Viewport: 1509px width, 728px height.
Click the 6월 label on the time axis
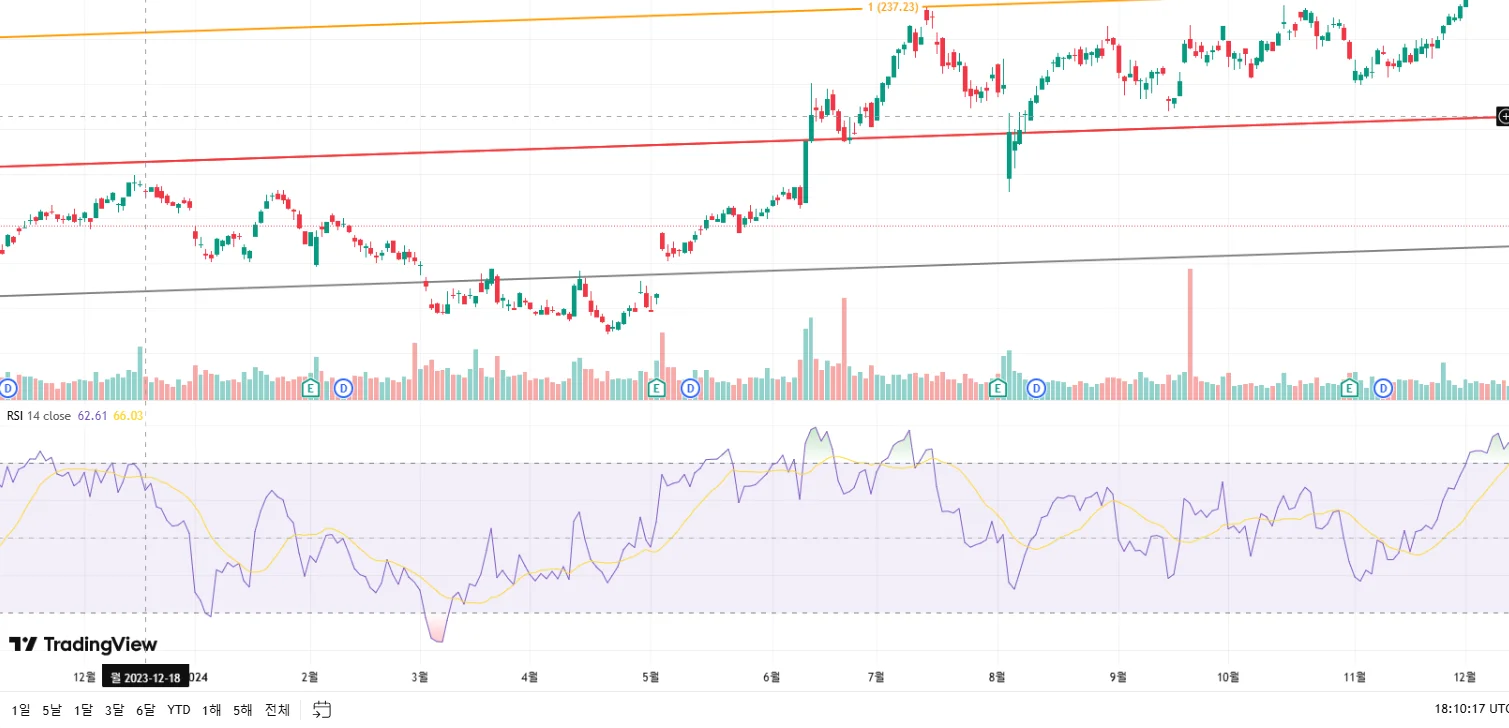(771, 677)
